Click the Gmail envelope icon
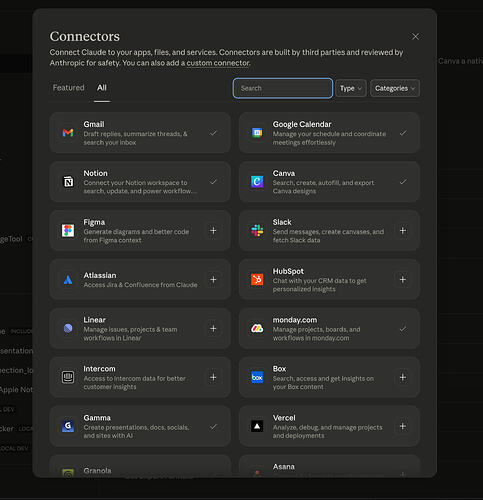Viewport: 483px width, 500px height. point(68,133)
